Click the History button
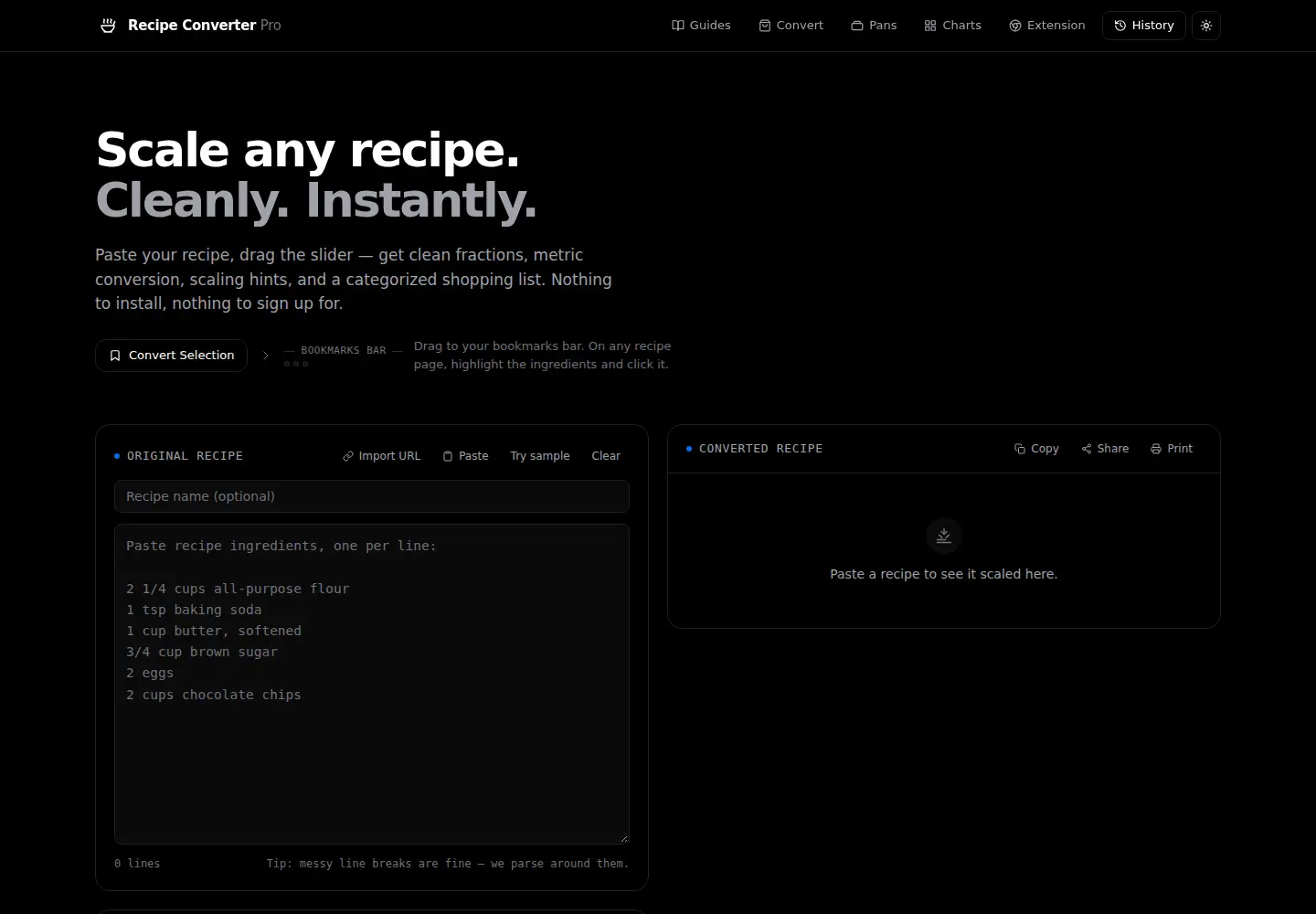 click(x=1144, y=26)
